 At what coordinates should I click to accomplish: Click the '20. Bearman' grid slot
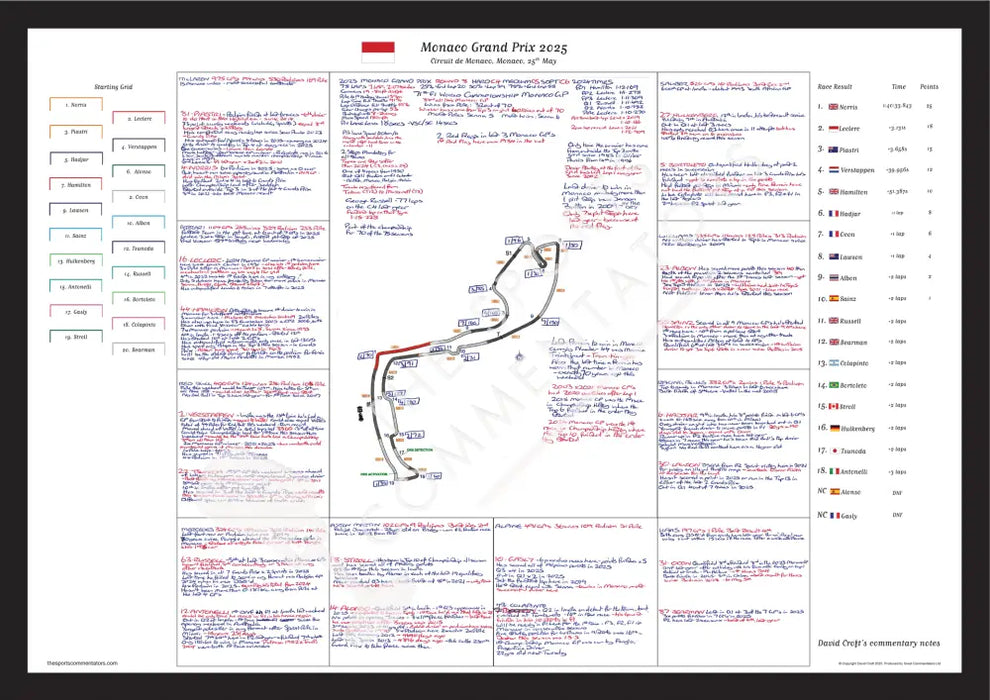click(x=138, y=351)
